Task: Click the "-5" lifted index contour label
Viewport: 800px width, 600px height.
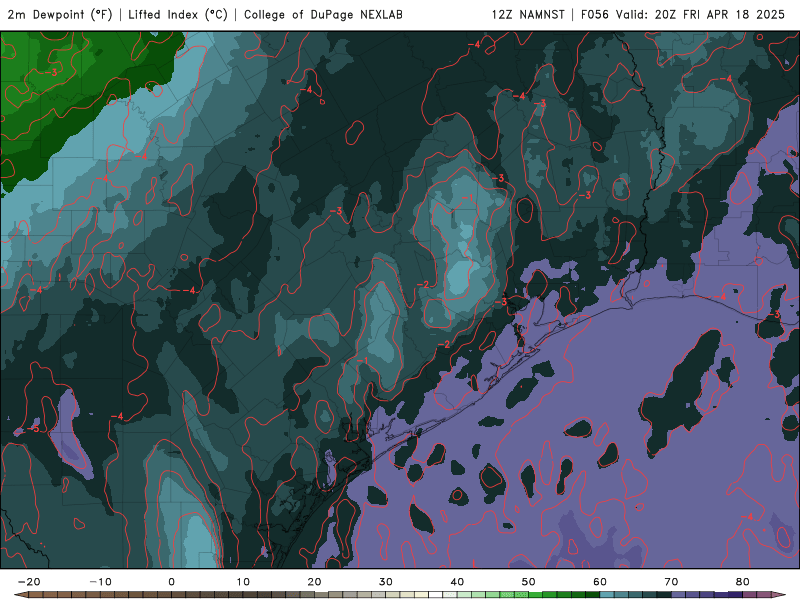Action: tap(34, 429)
